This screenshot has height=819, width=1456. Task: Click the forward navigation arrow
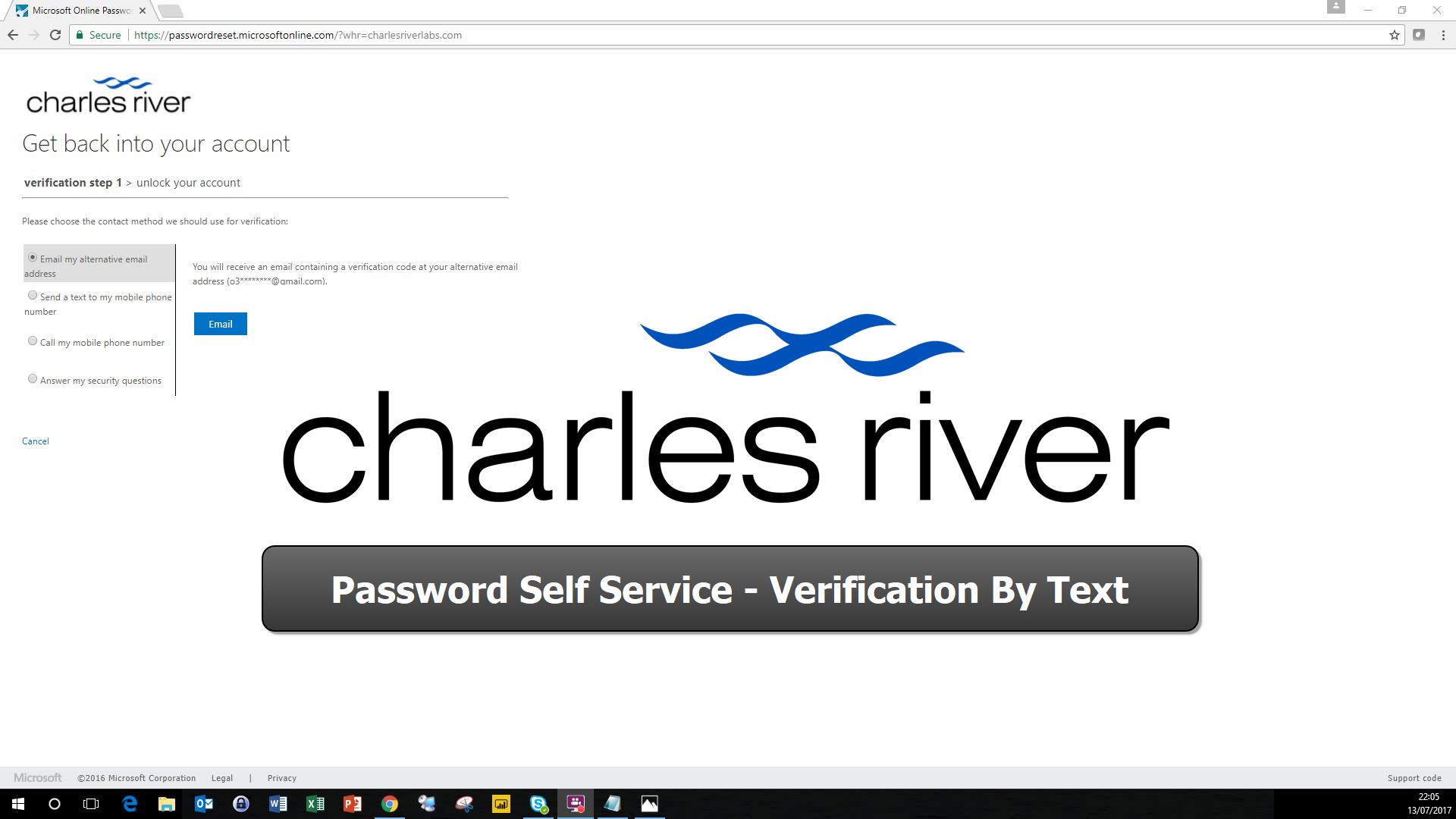pos(34,35)
